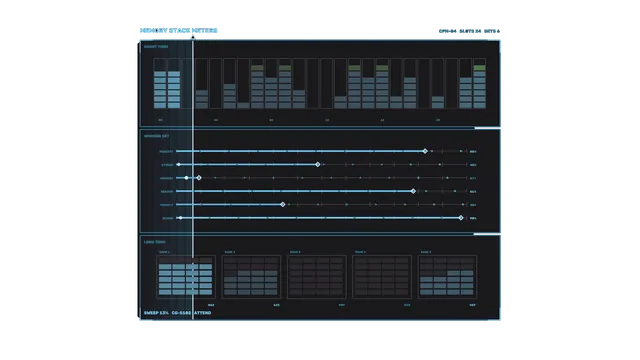
Task: Click the LONG TERM section header
Action: point(155,242)
